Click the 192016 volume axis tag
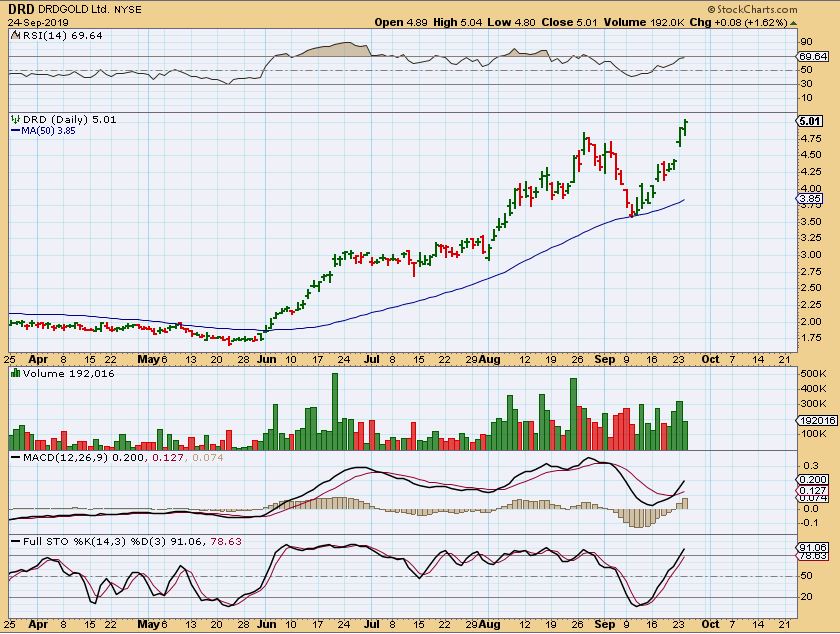840x634 pixels. point(816,421)
